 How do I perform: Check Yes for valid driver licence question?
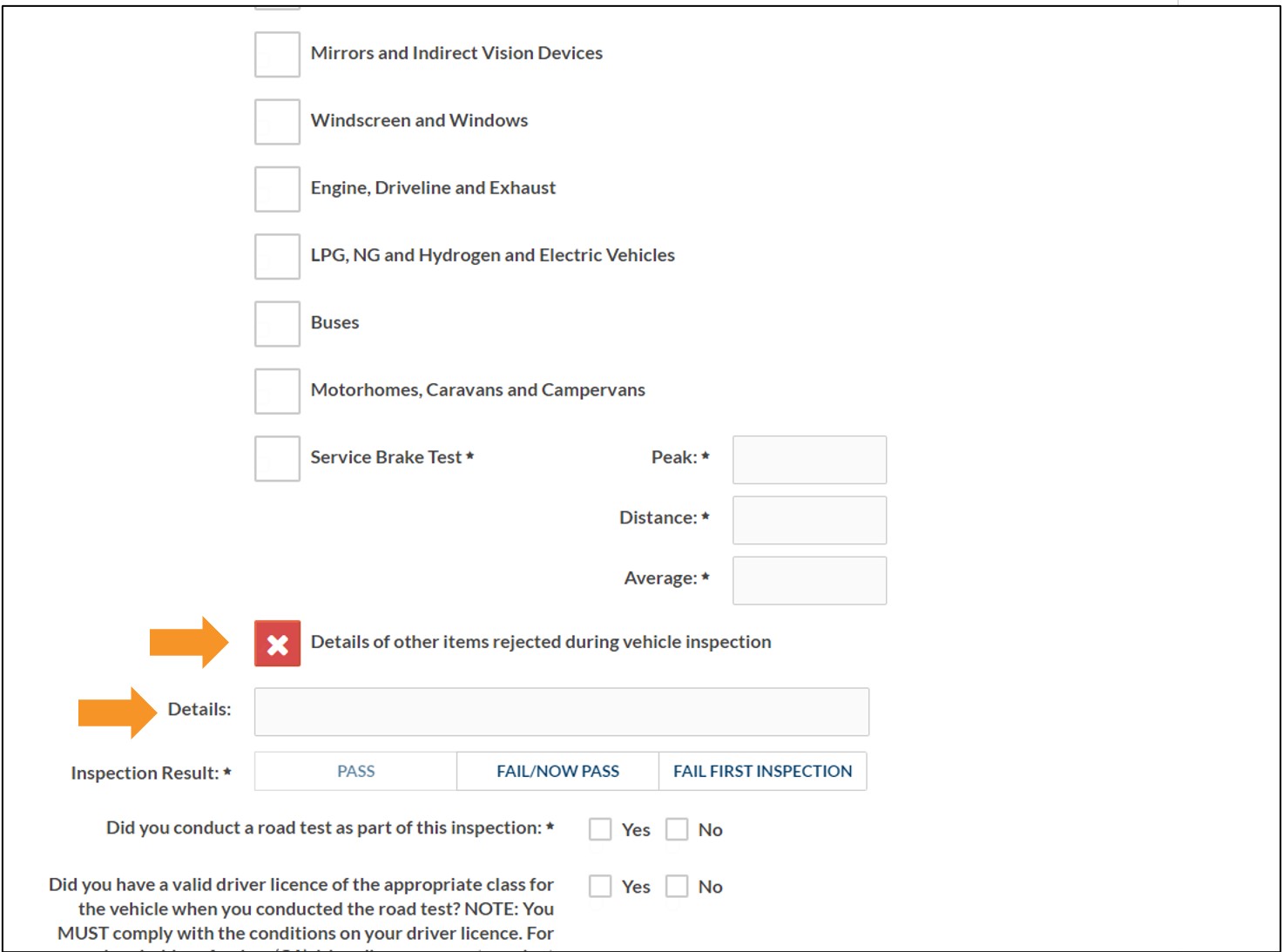(x=600, y=886)
